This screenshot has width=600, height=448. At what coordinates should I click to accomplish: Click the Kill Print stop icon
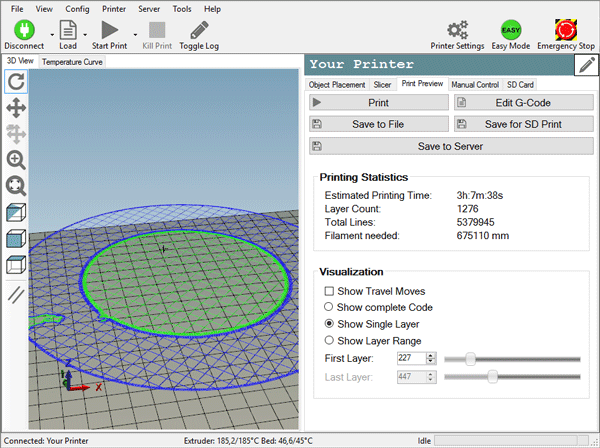(x=157, y=30)
